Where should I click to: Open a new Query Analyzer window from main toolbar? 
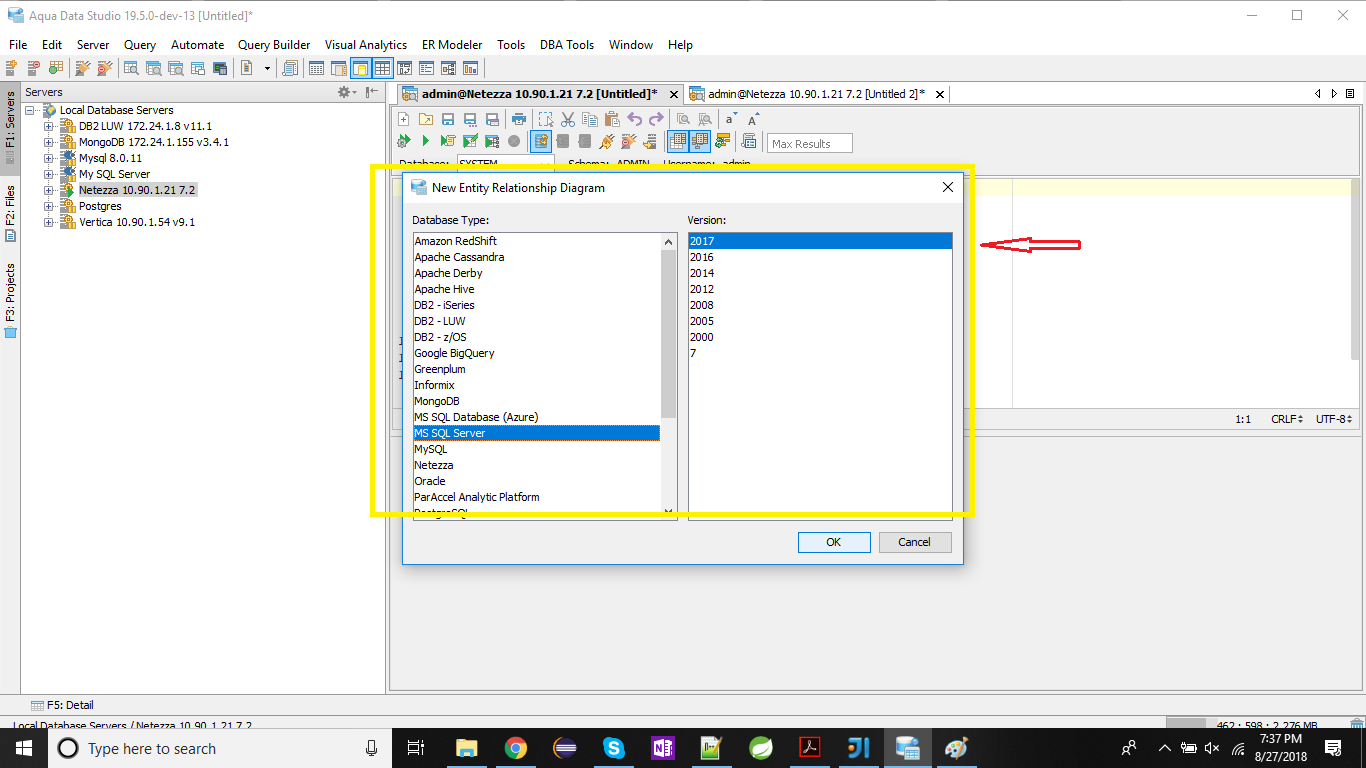coord(131,68)
